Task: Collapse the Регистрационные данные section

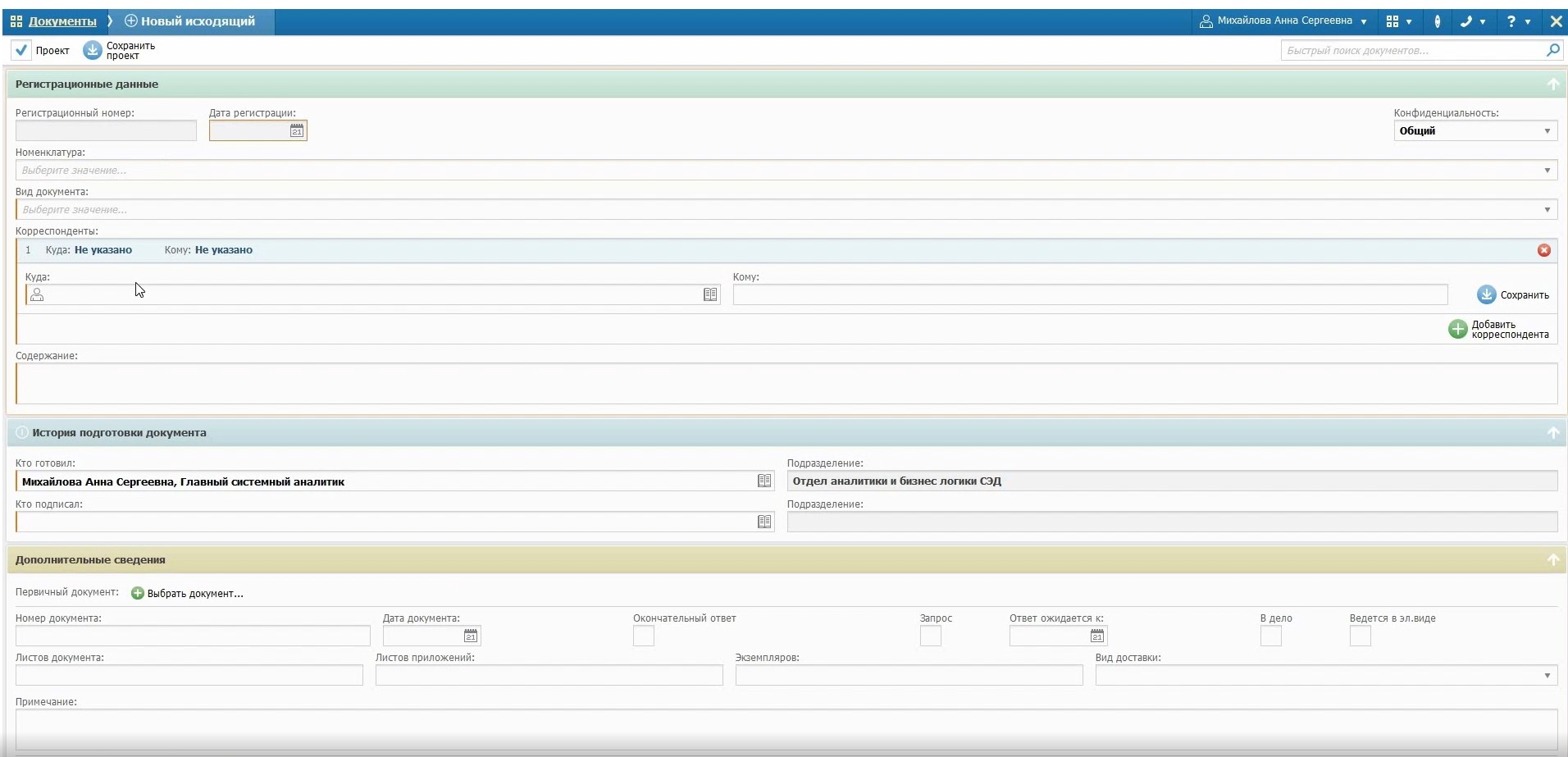Action: pyautogui.click(x=1552, y=84)
